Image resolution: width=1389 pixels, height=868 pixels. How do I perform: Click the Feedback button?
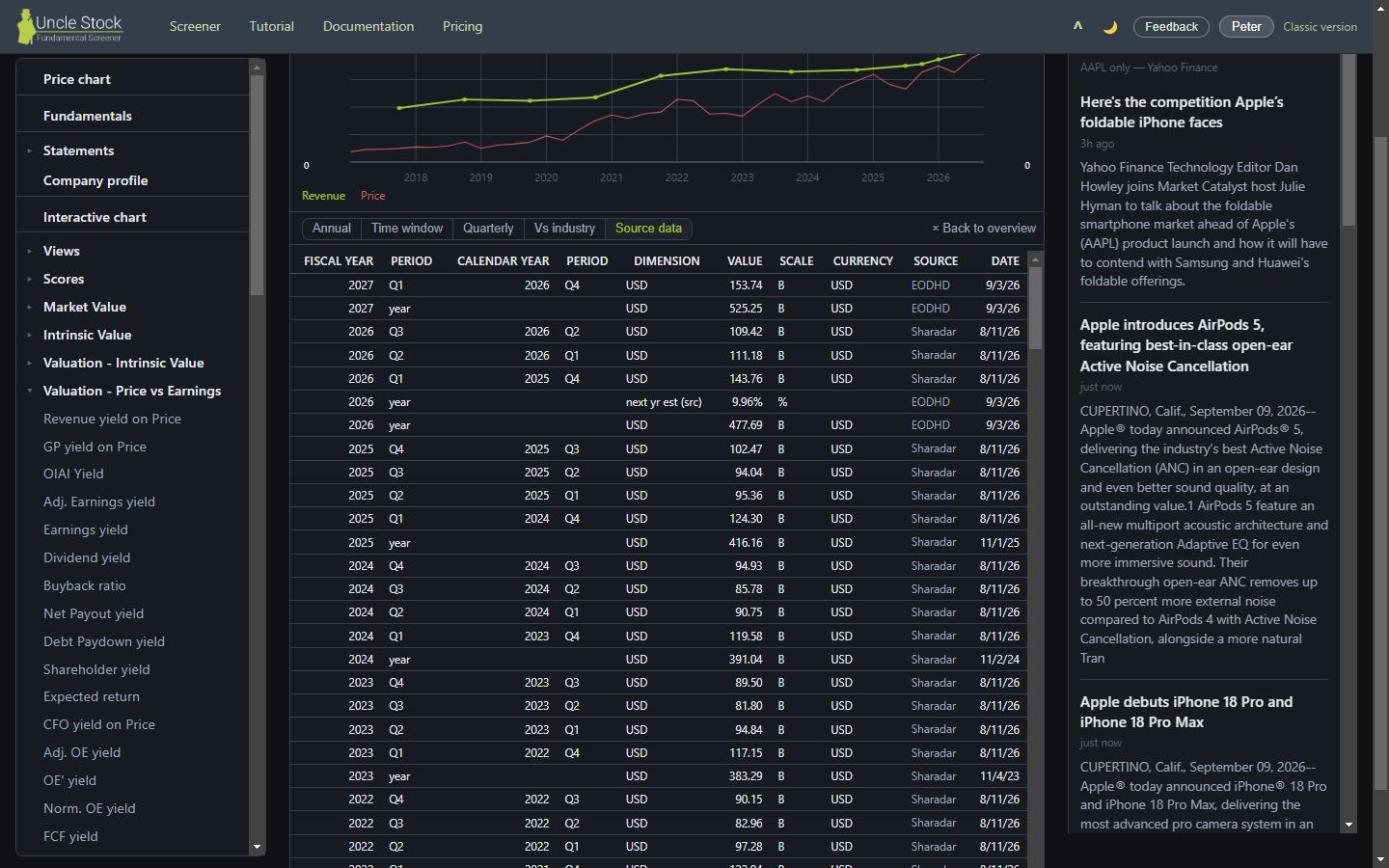point(1171,27)
